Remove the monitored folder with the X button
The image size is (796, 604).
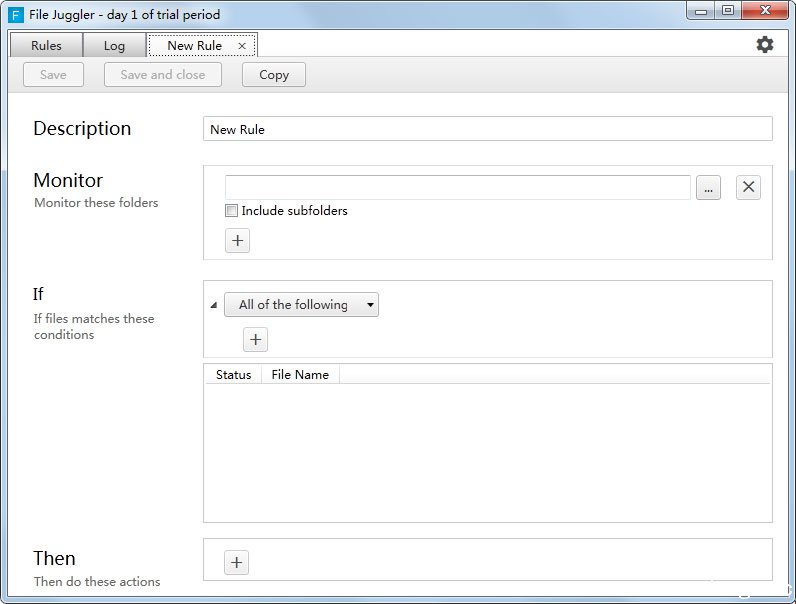[748, 187]
